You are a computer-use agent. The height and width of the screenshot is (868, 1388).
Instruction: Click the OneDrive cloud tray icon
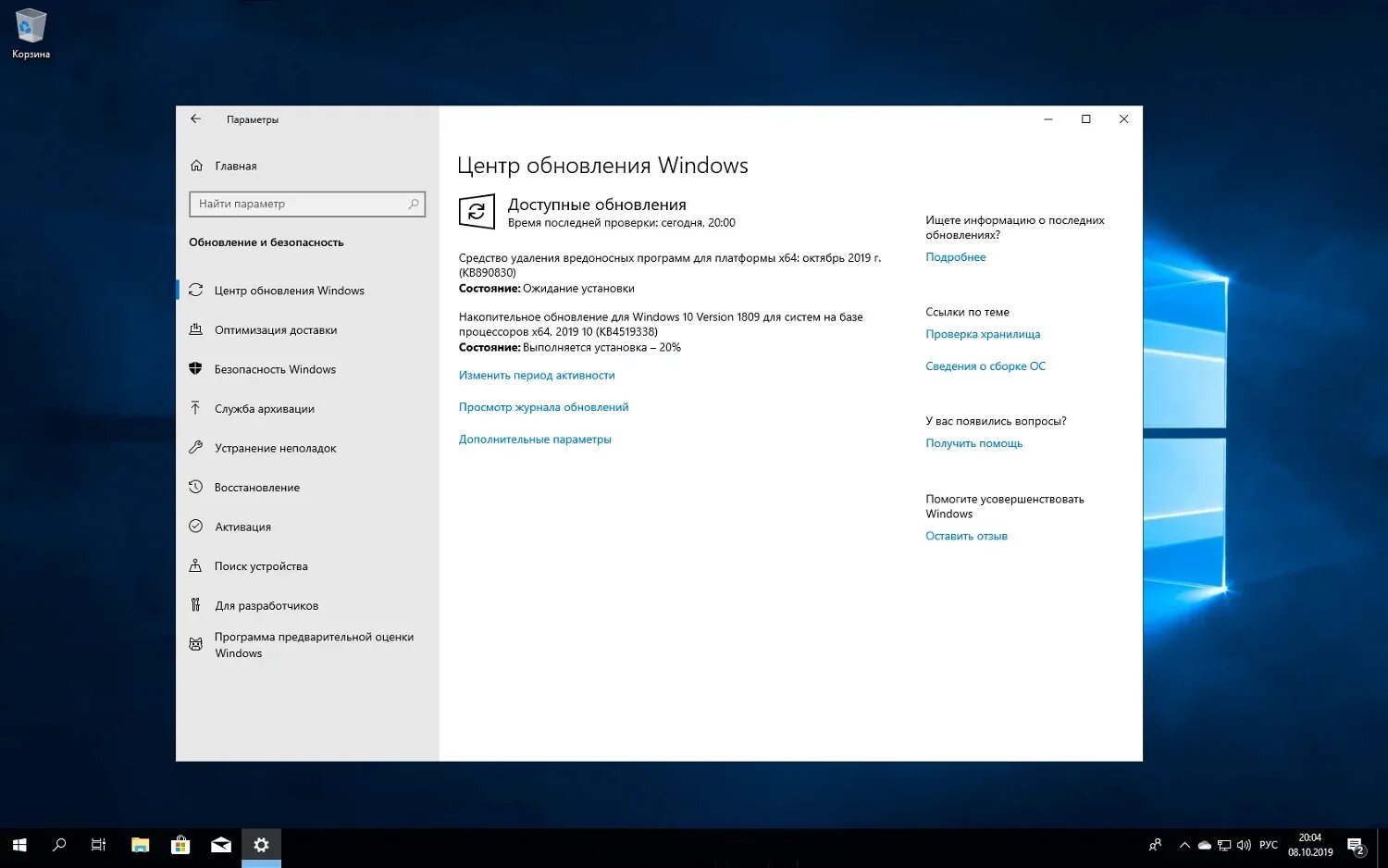pos(1204,845)
